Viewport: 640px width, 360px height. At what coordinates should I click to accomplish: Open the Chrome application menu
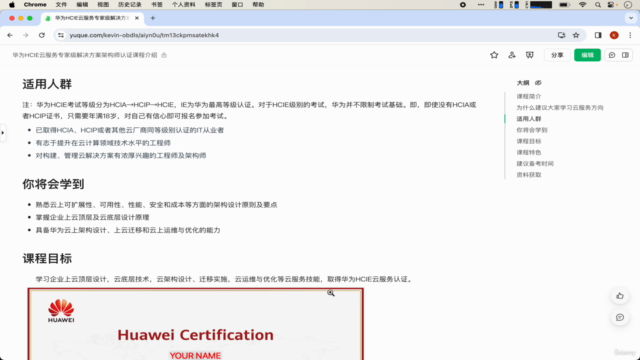(x=35, y=4)
